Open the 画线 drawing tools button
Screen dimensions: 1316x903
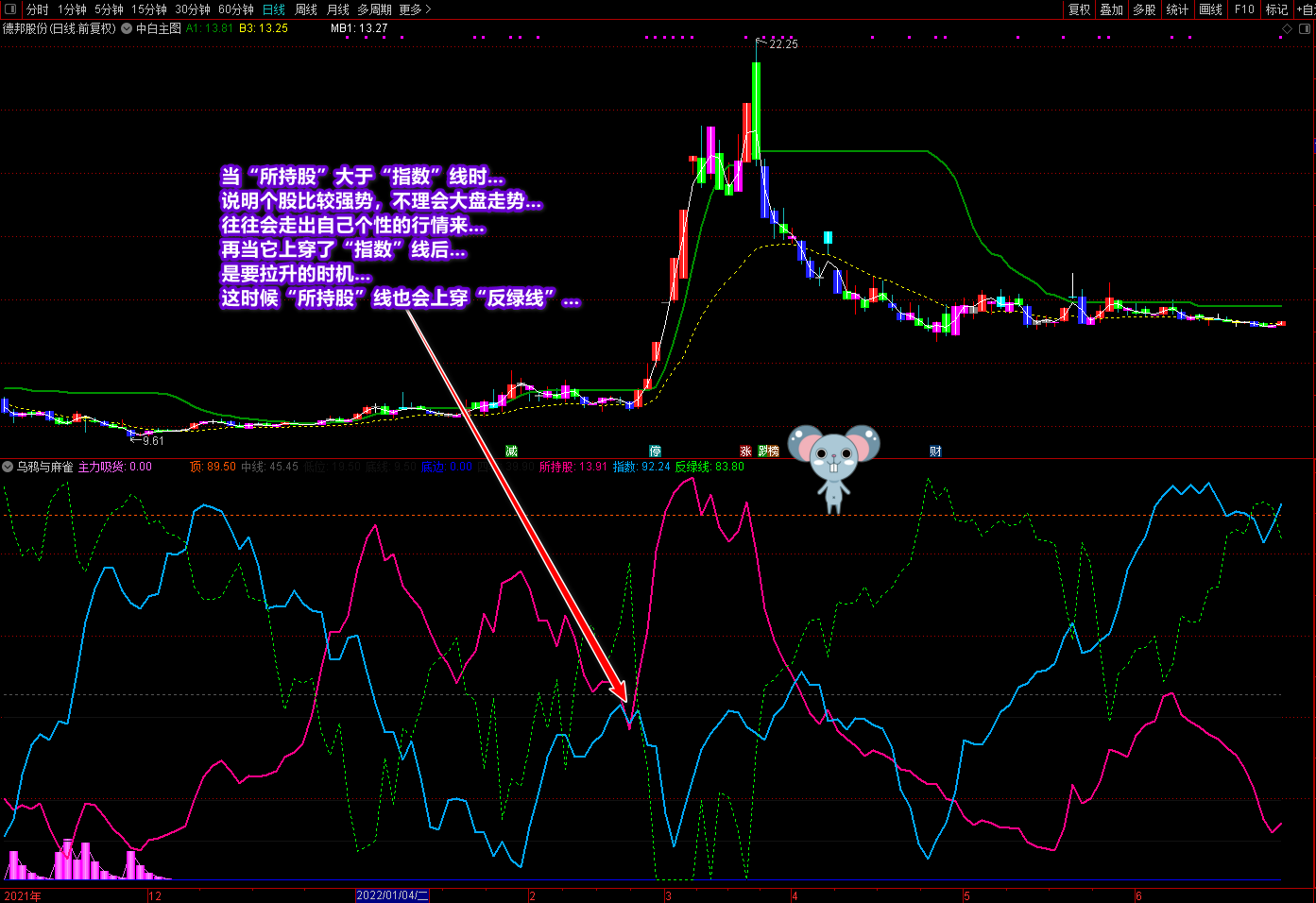coord(1211,9)
